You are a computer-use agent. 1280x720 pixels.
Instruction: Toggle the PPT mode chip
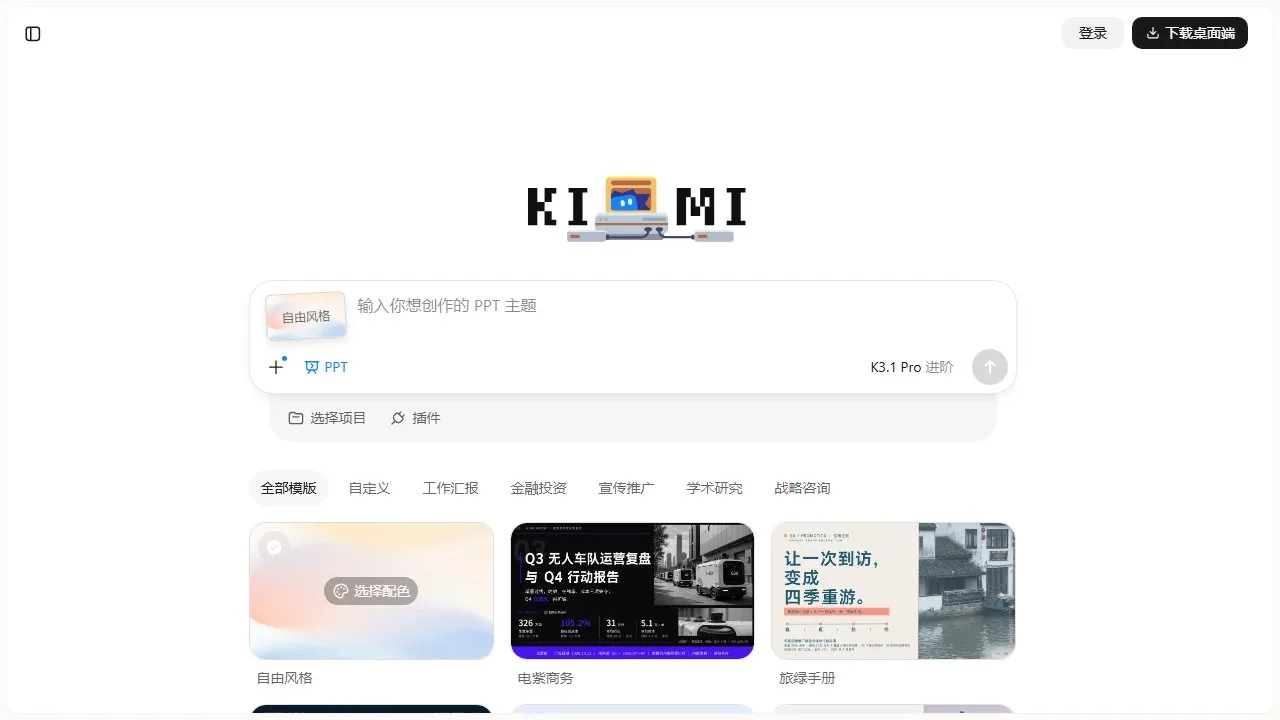[x=326, y=367]
